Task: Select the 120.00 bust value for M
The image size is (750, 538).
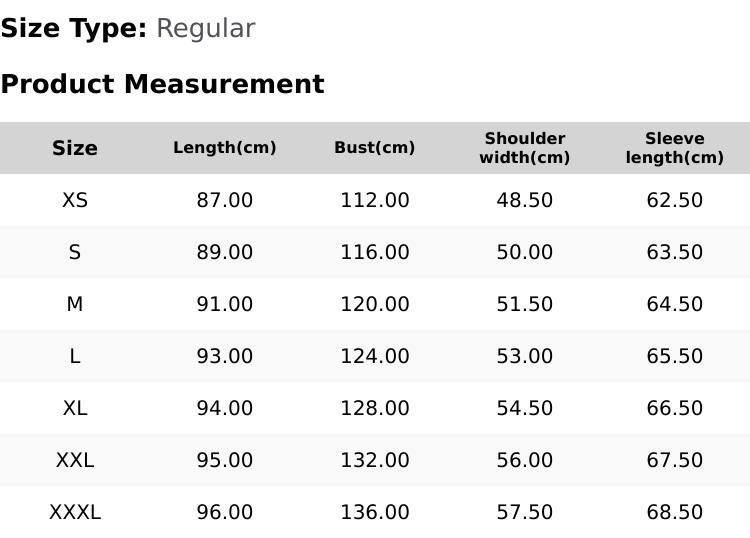Action: pos(375,304)
